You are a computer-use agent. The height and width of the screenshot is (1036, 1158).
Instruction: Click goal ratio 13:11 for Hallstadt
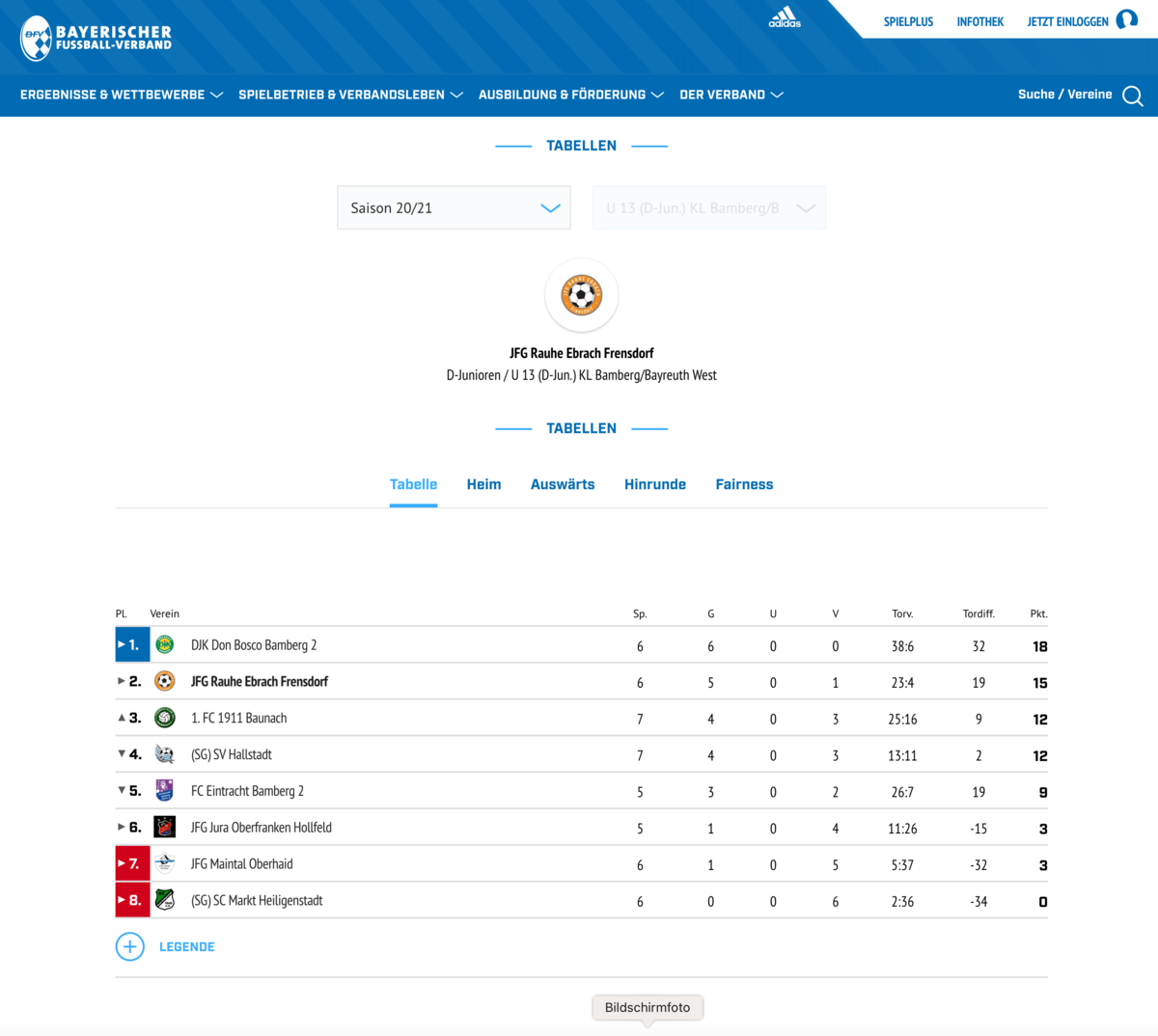point(902,756)
